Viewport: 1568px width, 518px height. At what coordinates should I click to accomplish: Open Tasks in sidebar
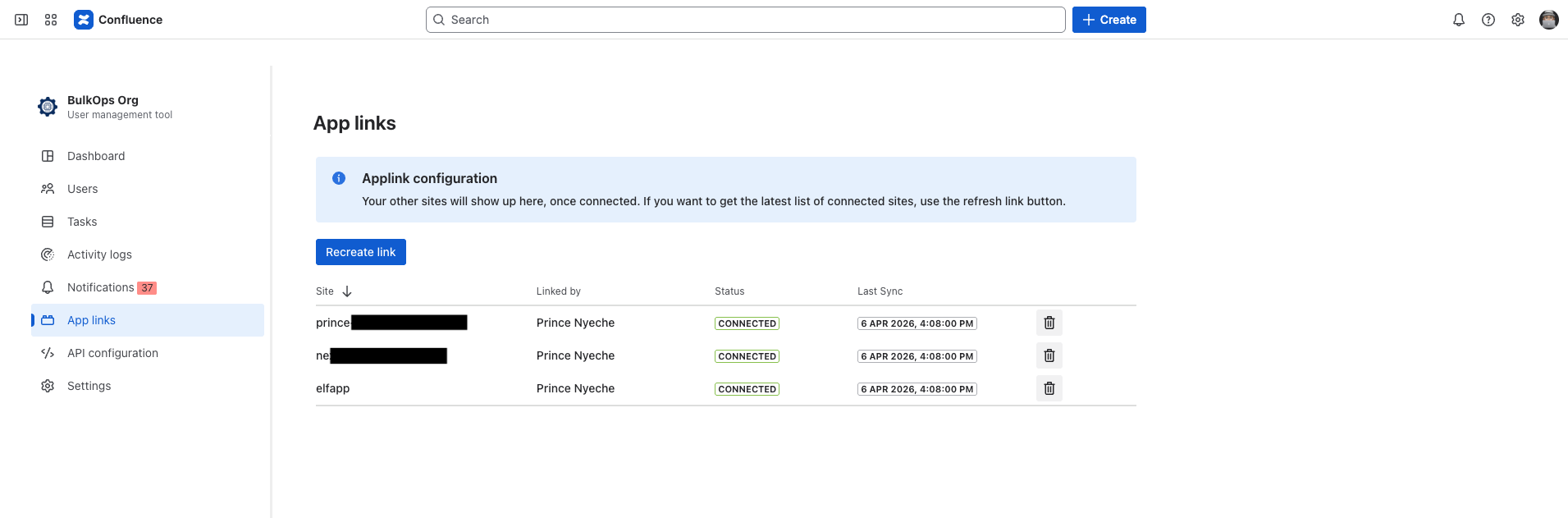pos(148,222)
